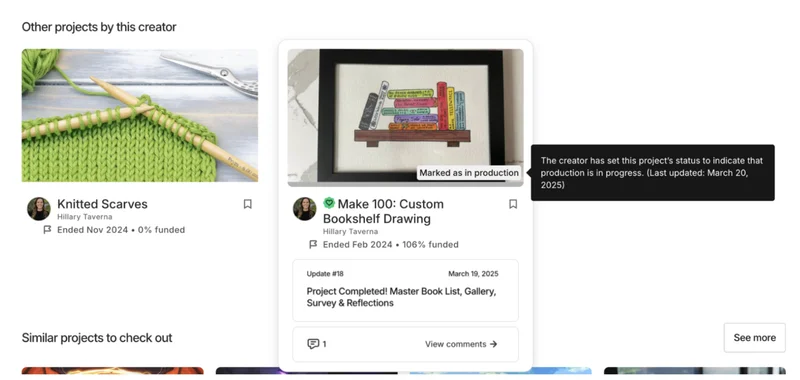Screen dimensions: 800x380
Task: Bookmark the Knitted Scarves project
Action: tap(247, 204)
